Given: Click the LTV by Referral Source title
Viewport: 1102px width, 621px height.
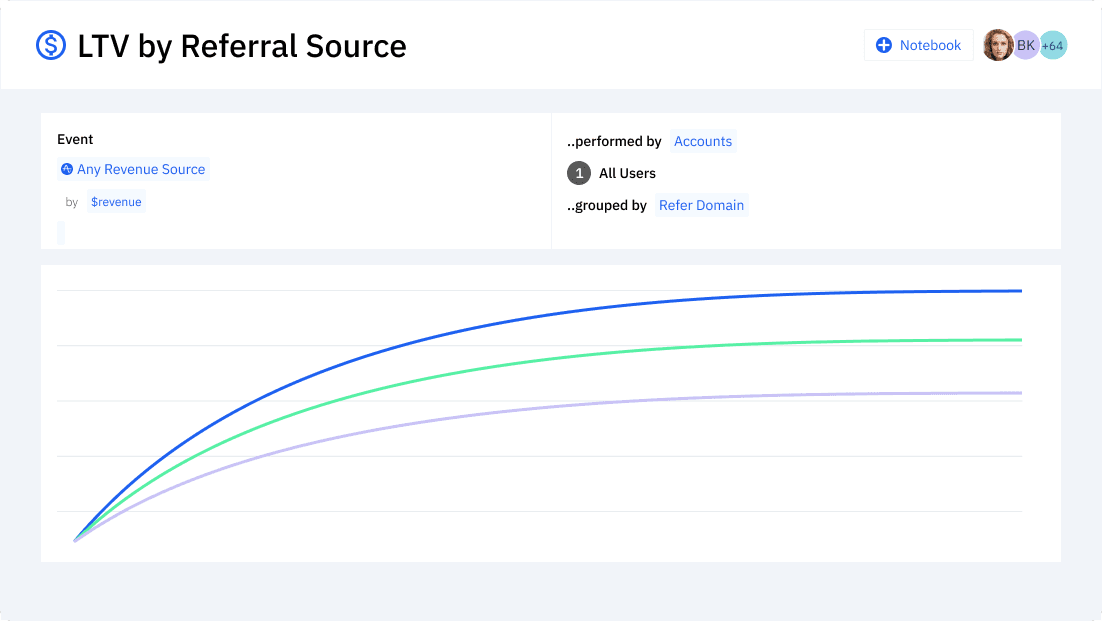Looking at the screenshot, I should pos(242,46).
